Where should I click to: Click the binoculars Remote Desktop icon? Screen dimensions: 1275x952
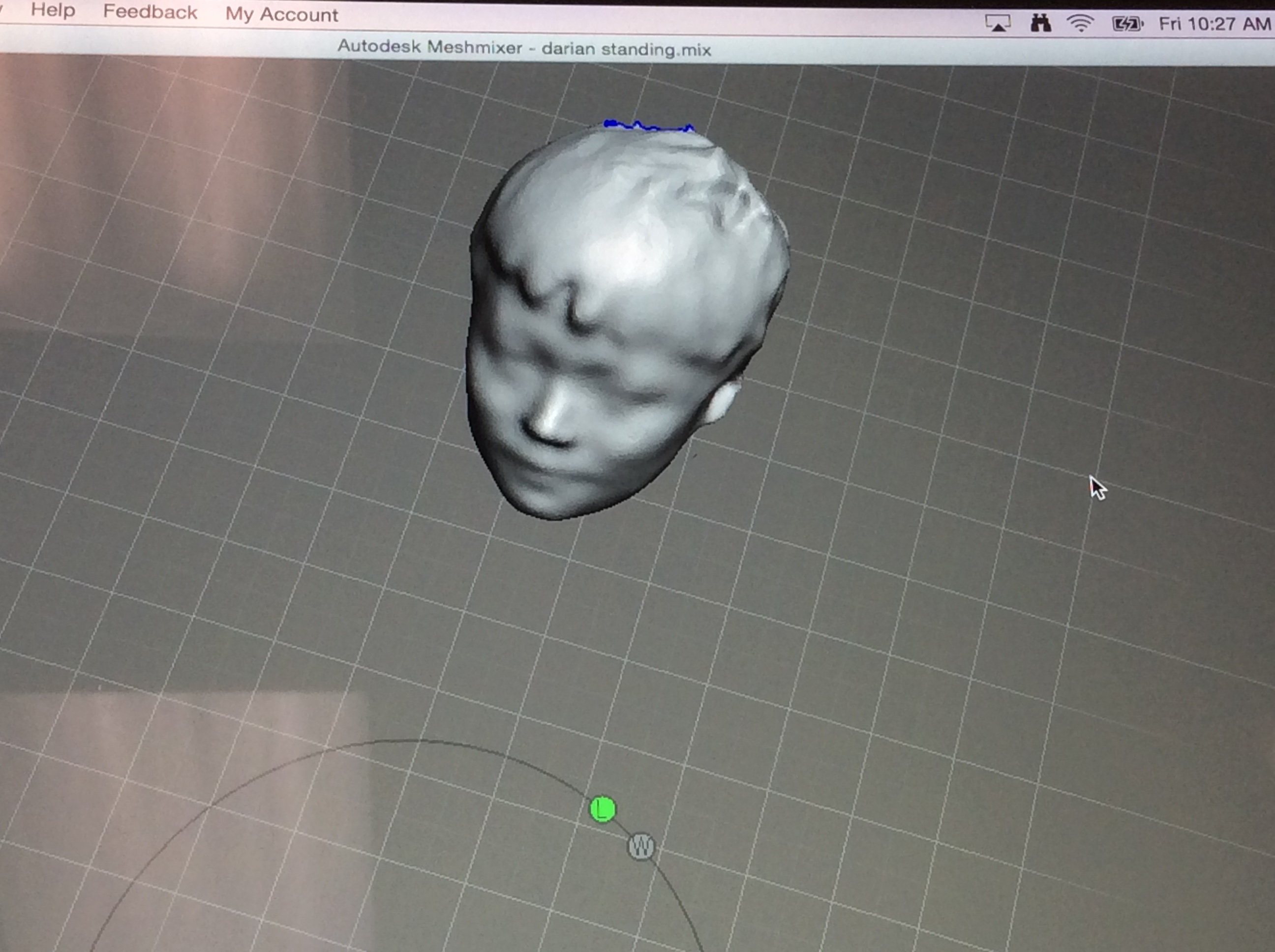(1040, 24)
